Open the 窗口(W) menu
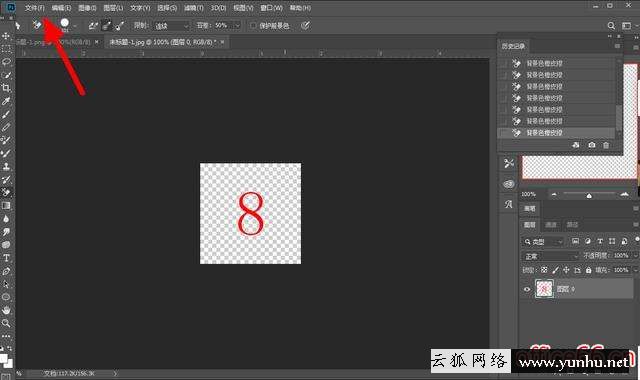The image size is (640, 380). pyautogui.click(x=271, y=8)
